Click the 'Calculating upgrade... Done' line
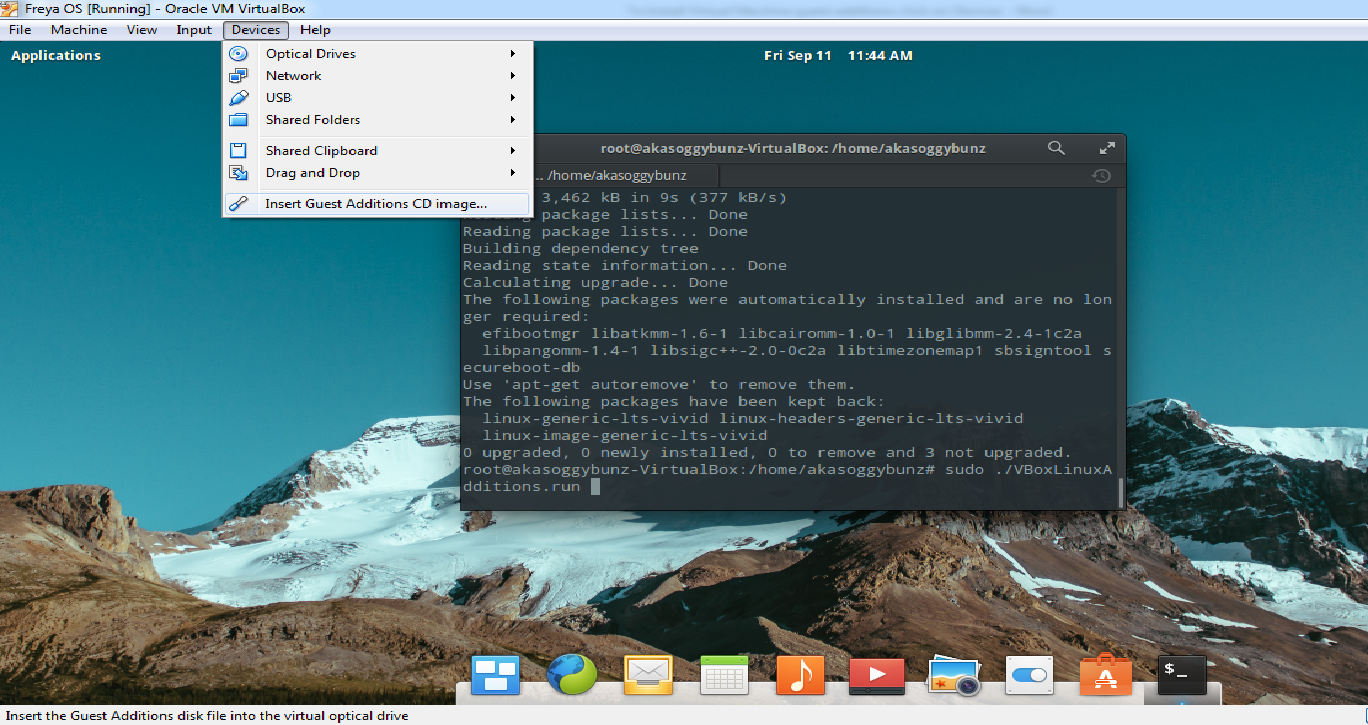 click(595, 283)
